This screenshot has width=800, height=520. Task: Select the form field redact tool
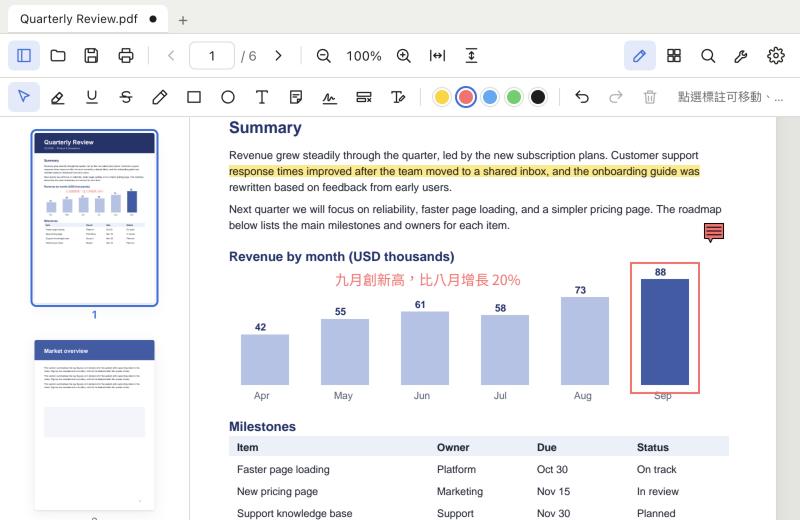click(x=364, y=97)
